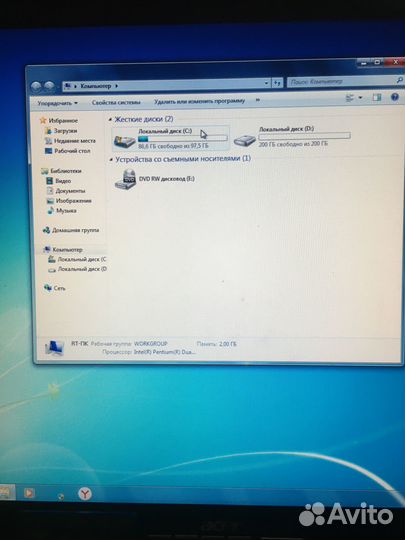
Task: Click Удалить или изменить программу
Action: point(199,101)
